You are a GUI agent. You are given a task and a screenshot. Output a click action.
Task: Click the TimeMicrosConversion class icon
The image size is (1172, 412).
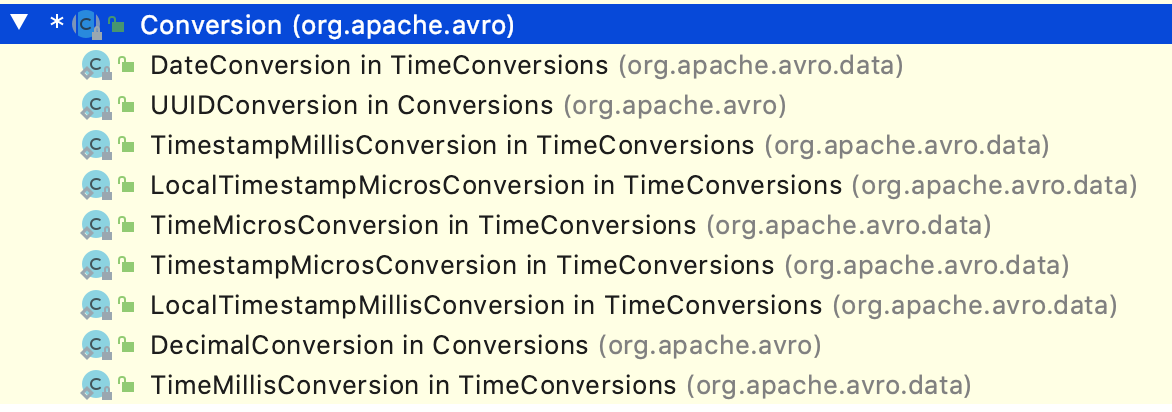[x=95, y=225]
